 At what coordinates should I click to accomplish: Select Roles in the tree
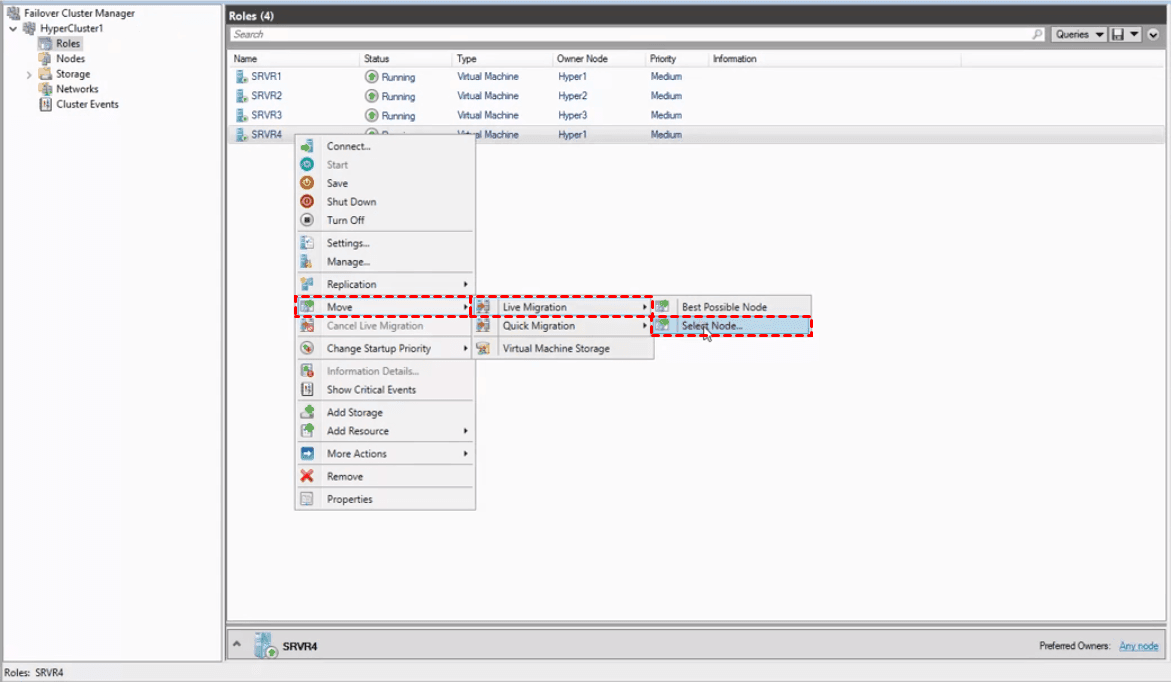point(68,43)
